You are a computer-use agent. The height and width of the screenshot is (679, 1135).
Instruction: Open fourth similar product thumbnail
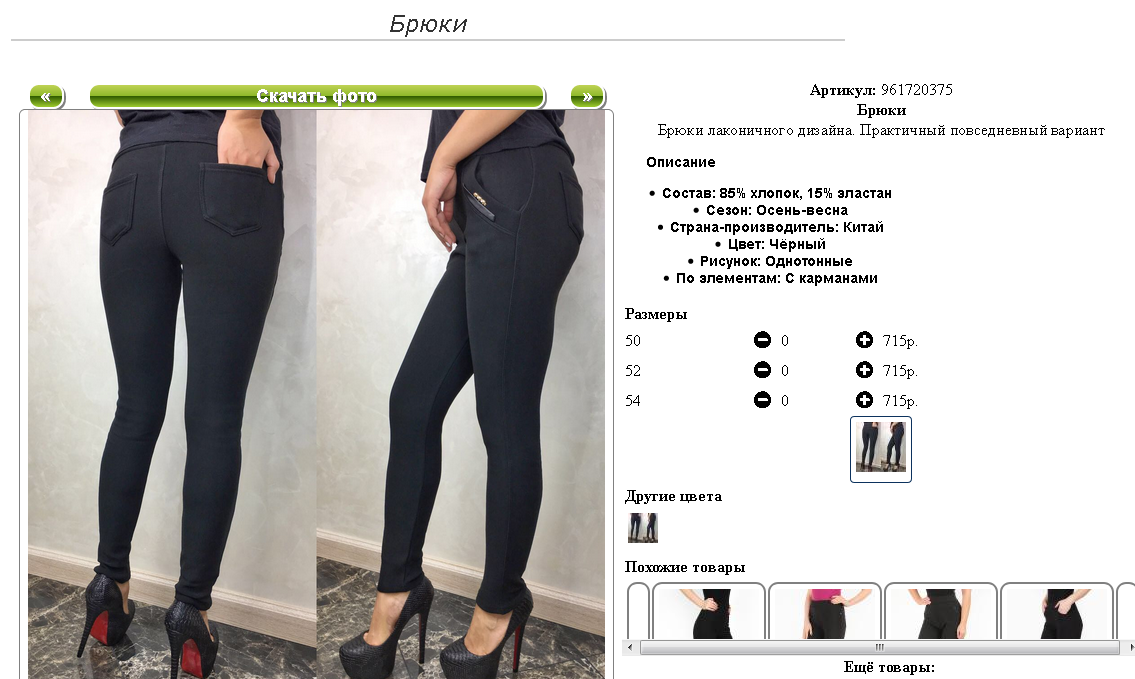[x=1056, y=611]
